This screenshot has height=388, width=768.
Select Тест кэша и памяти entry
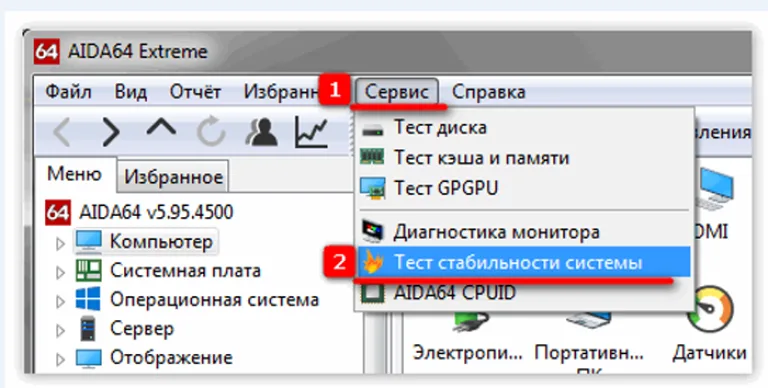point(524,158)
